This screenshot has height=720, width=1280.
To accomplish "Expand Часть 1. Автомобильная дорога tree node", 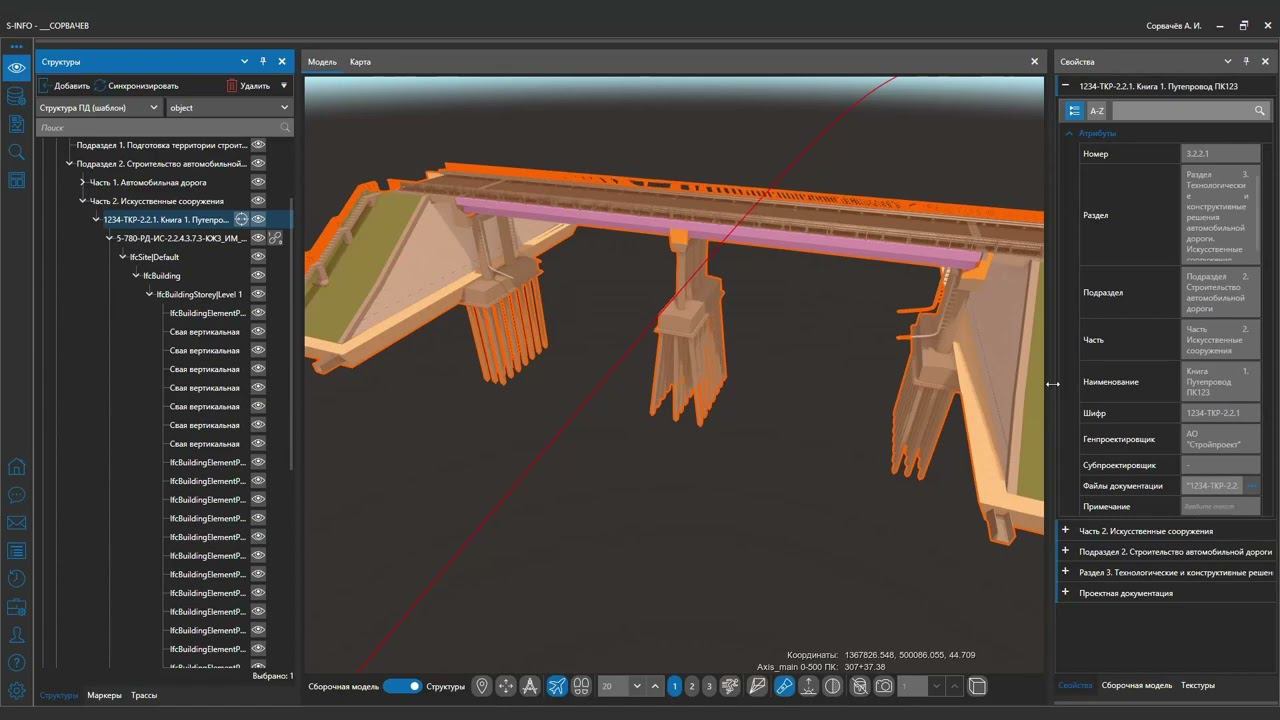I will 83,183.
